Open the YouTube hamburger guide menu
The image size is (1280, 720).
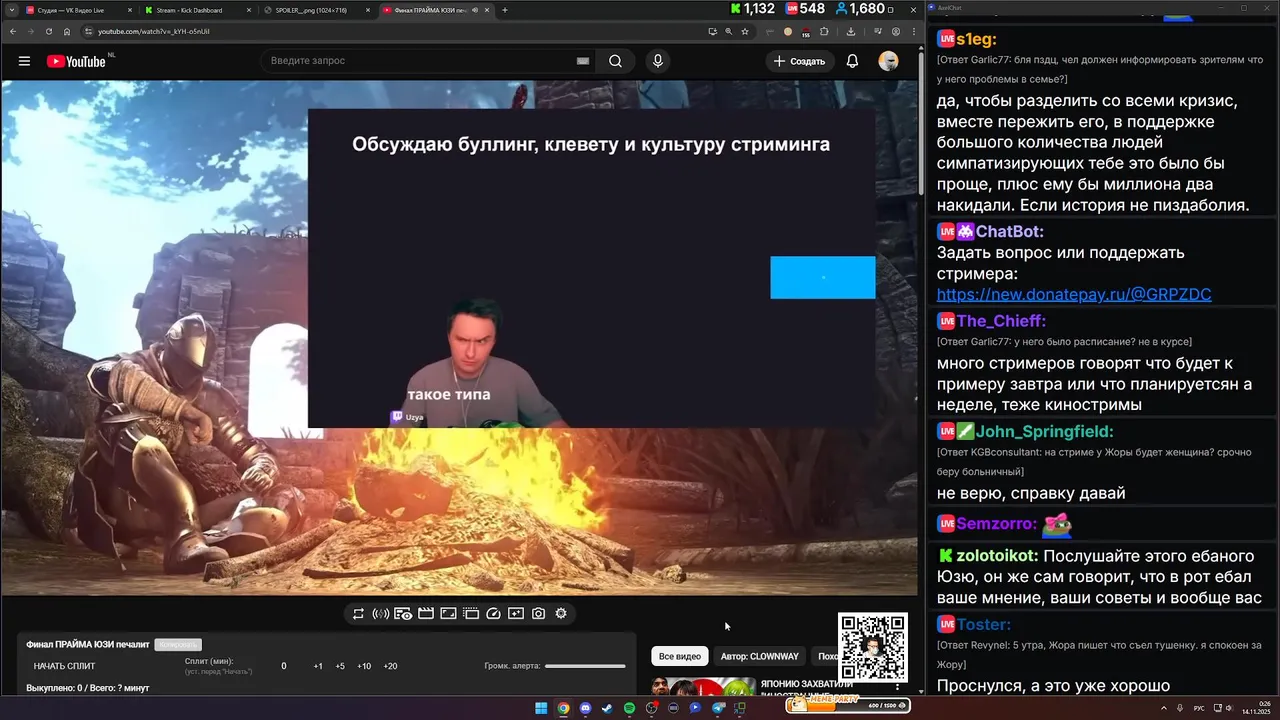pyautogui.click(x=24, y=61)
